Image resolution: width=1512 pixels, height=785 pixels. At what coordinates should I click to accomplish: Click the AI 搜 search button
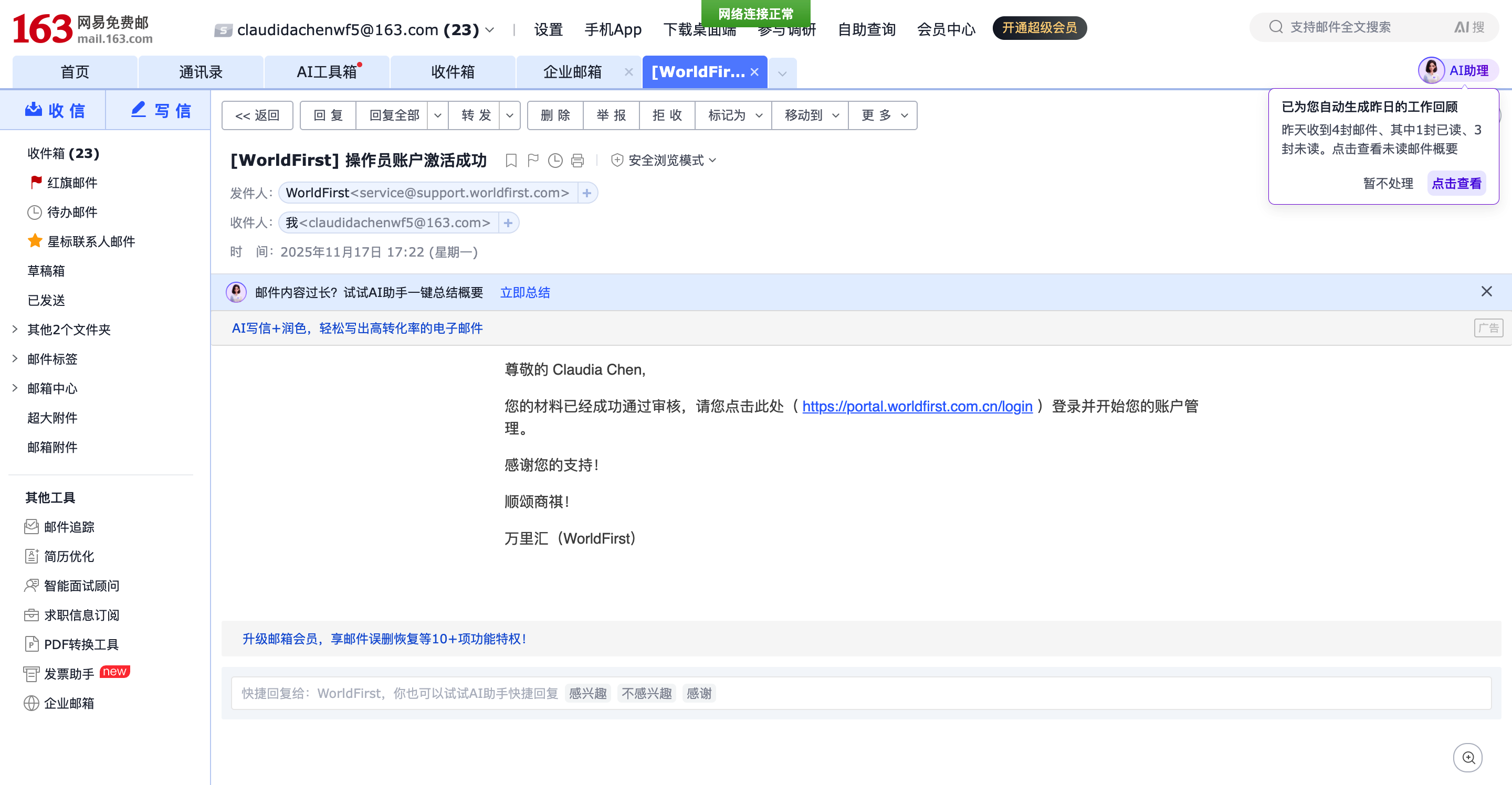pyautogui.click(x=1470, y=27)
